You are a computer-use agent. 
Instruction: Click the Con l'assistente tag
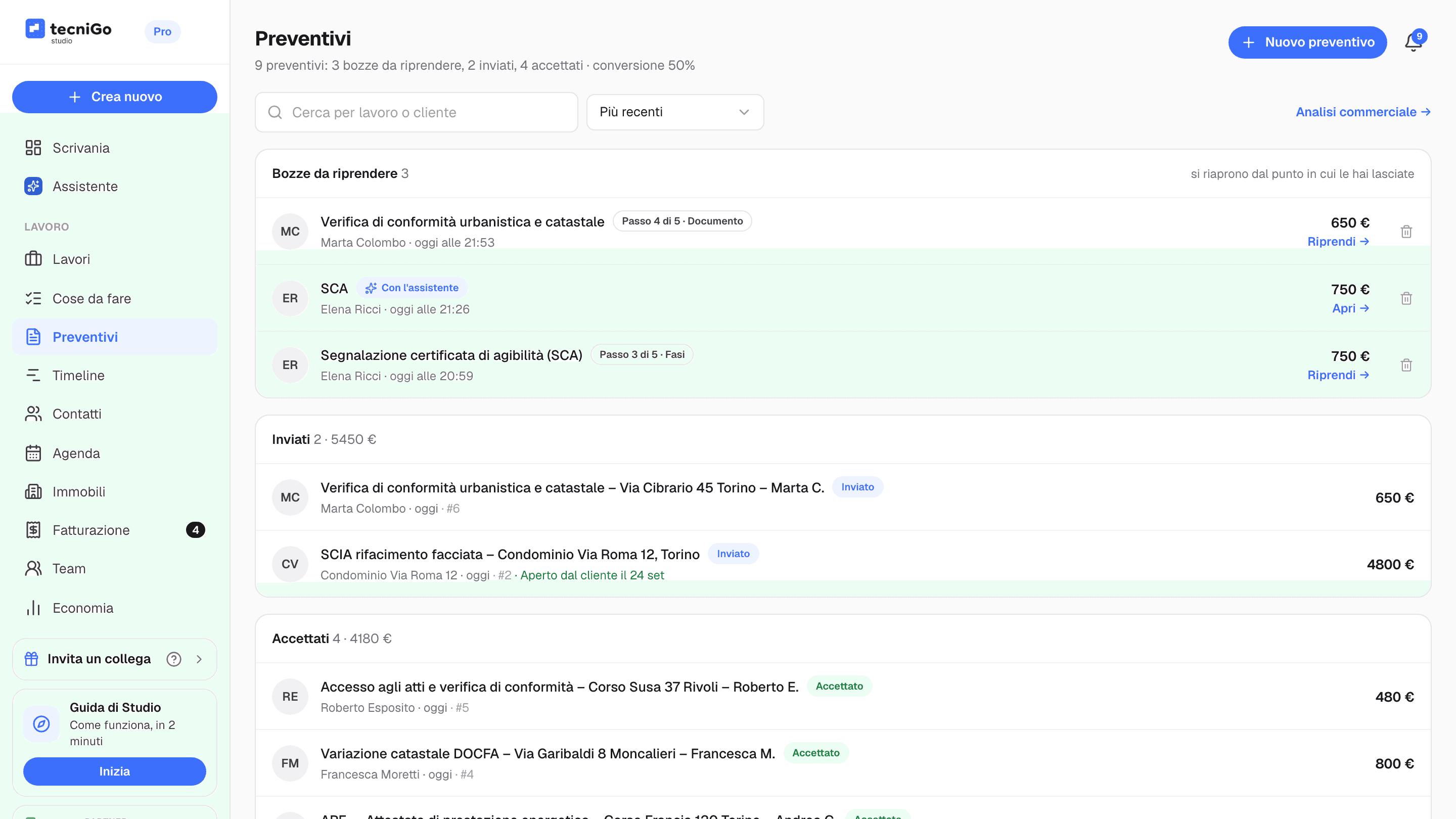coord(412,288)
